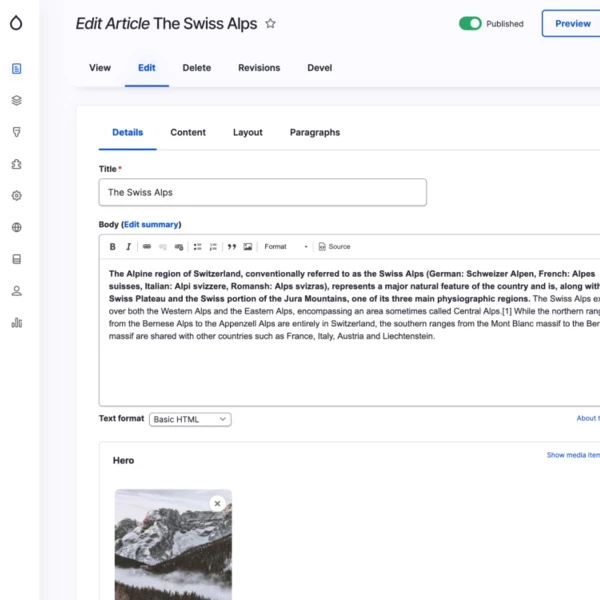Open the Extend puzzle-piece sidebar icon
The height and width of the screenshot is (600, 600).
(16, 164)
